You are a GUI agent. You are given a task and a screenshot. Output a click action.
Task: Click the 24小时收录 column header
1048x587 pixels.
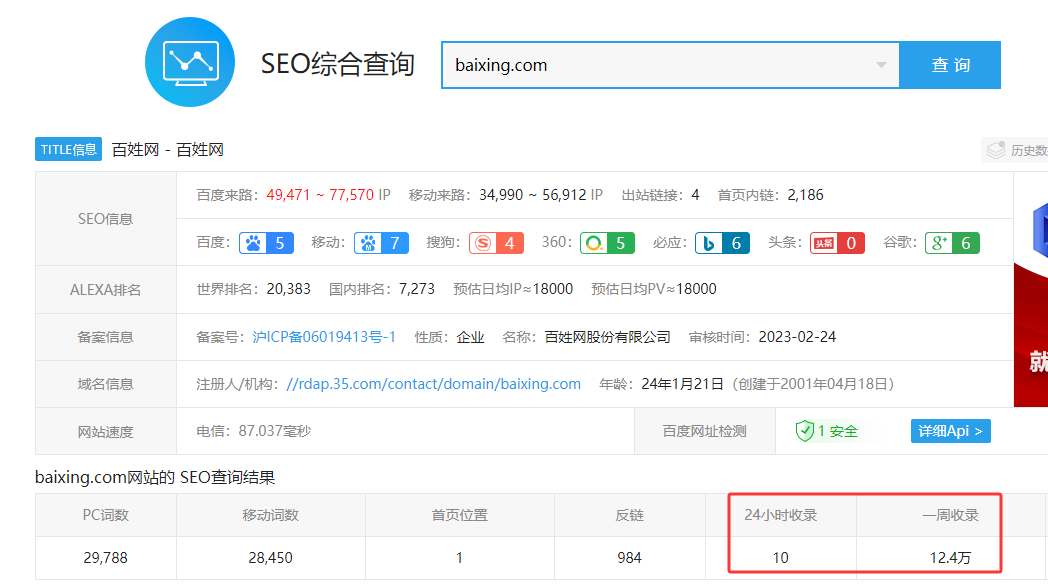781,515
